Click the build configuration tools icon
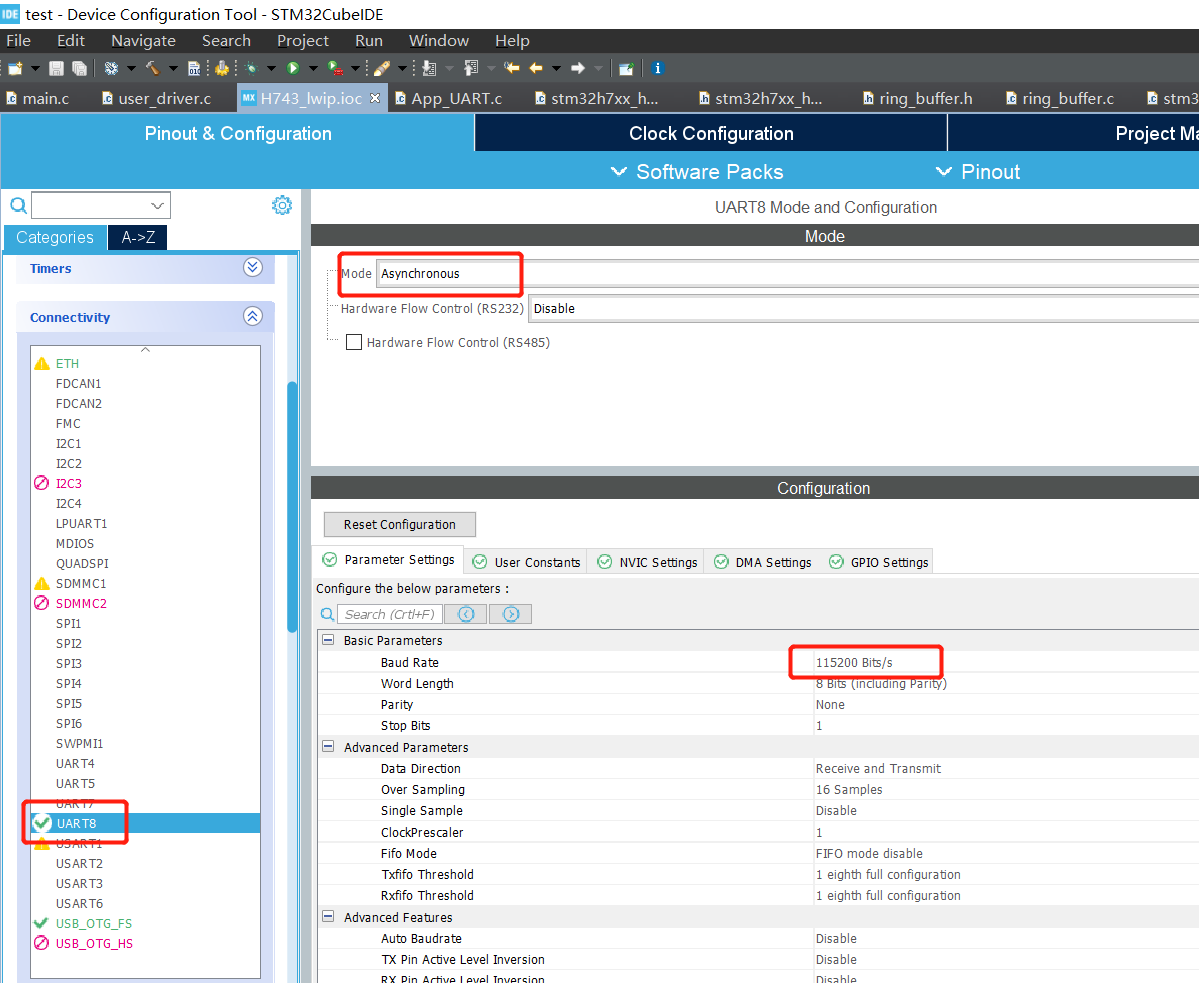This screenshot has height=983, width=1199. [x=112, y=69]
